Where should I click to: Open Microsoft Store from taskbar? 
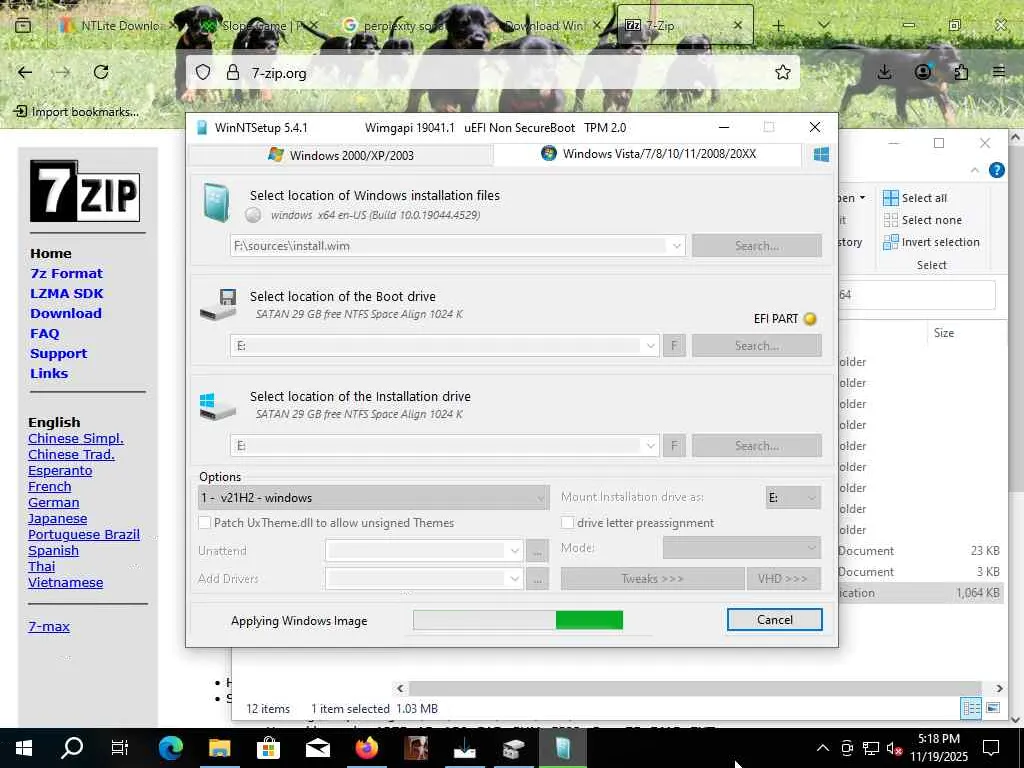coord(268,748)
